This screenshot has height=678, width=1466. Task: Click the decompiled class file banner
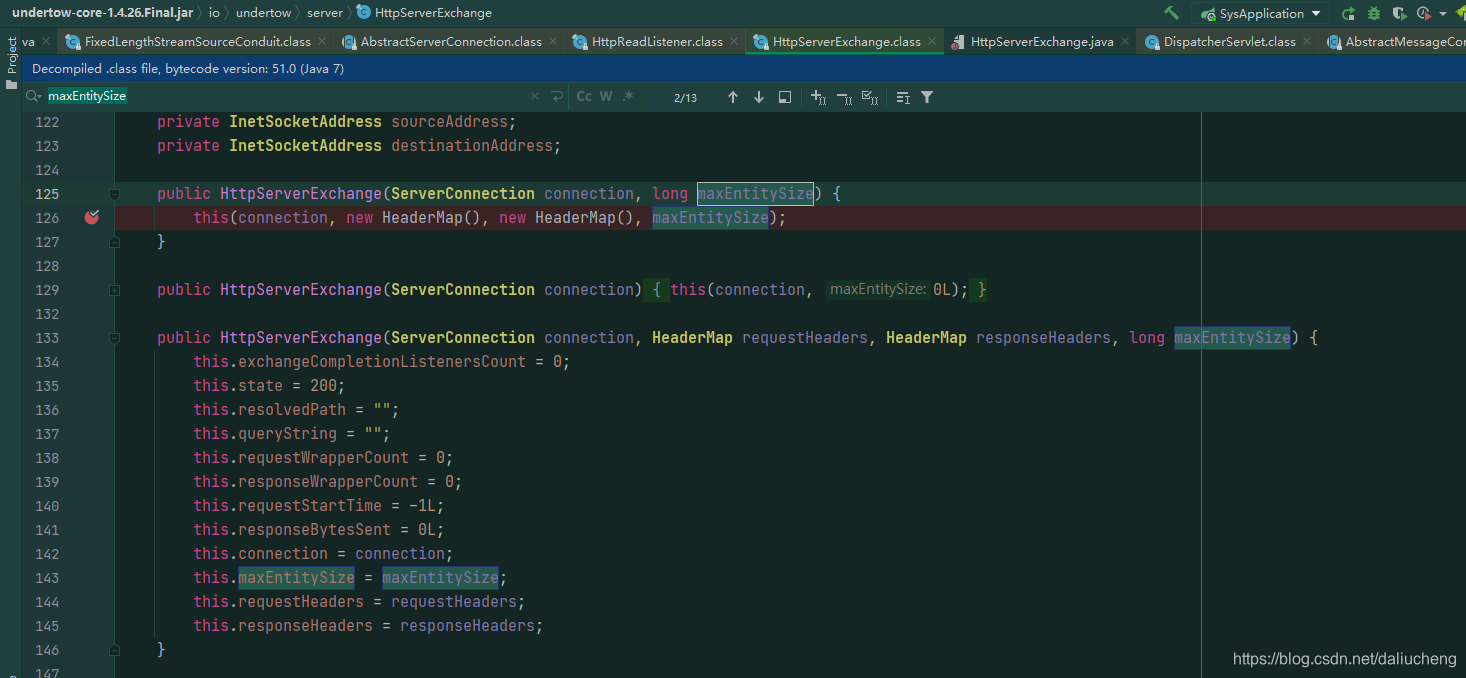tap(742, 69)
